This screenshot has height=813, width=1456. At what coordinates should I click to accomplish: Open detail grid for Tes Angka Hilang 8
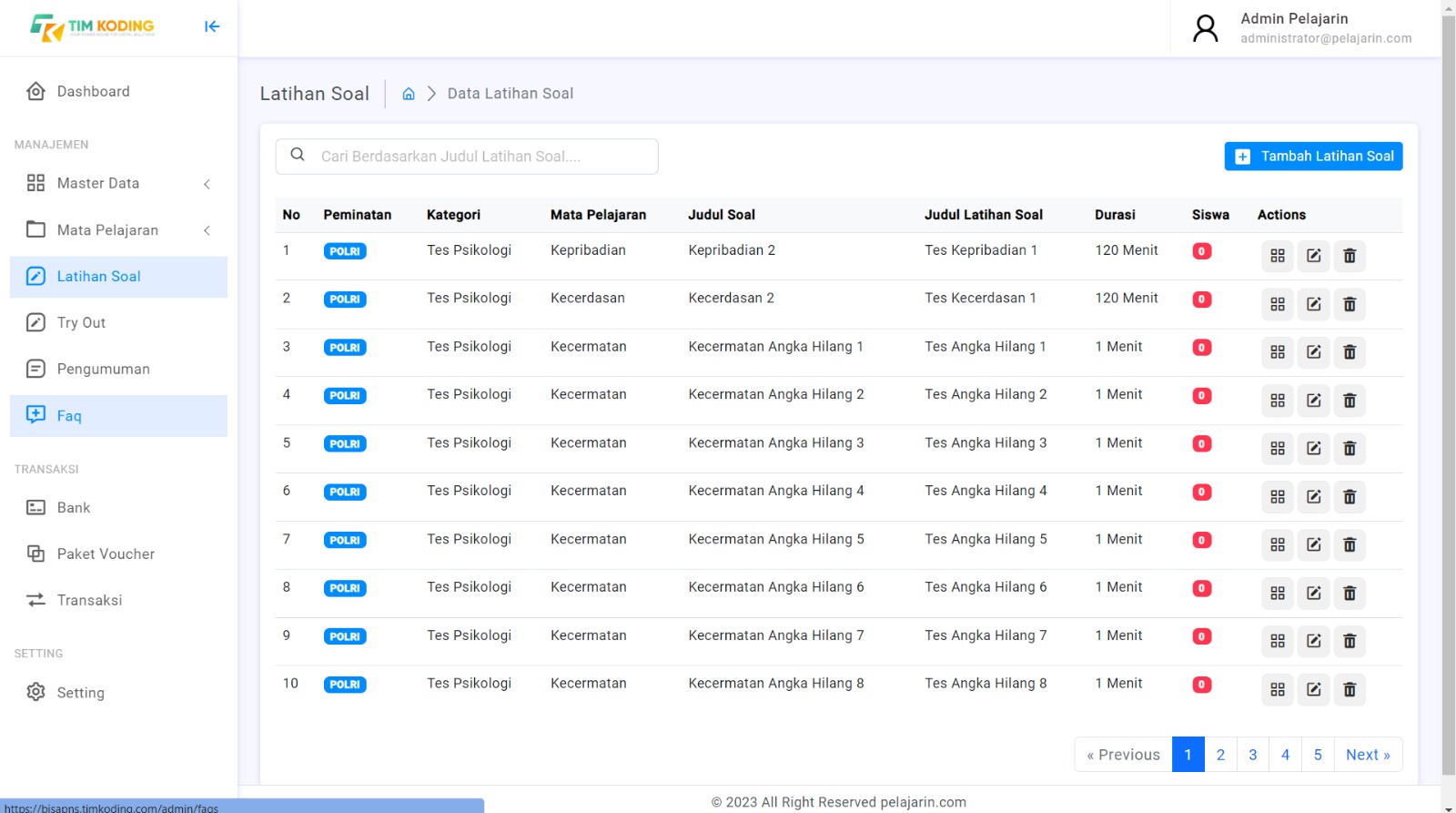click(x=1278, y=690)
